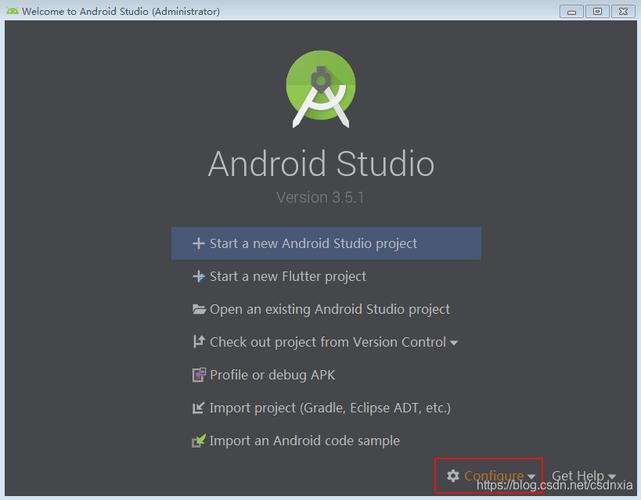Image resolution: width=641 pixels, height=500 pixels.
Task: Click the Import project arrow icon
Action: (x=198, y=408)
